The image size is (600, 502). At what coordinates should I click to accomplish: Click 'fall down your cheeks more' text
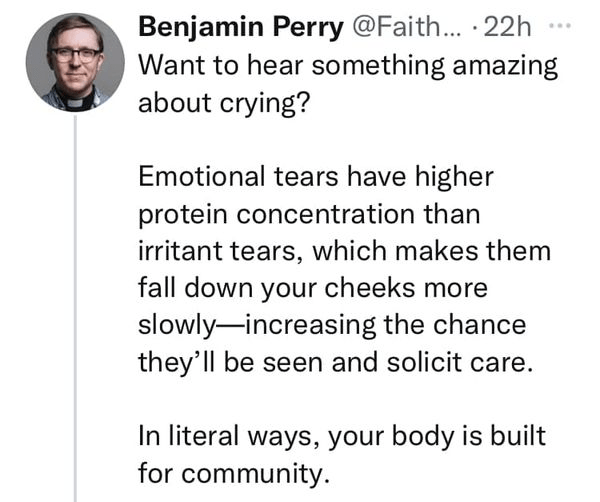tap(311, 289)
